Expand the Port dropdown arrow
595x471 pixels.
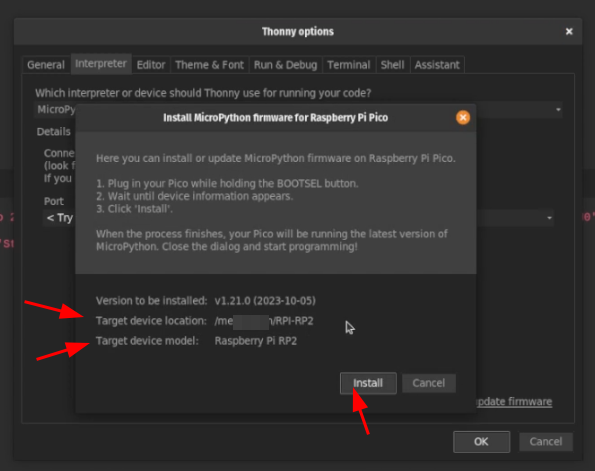(549, 218)
